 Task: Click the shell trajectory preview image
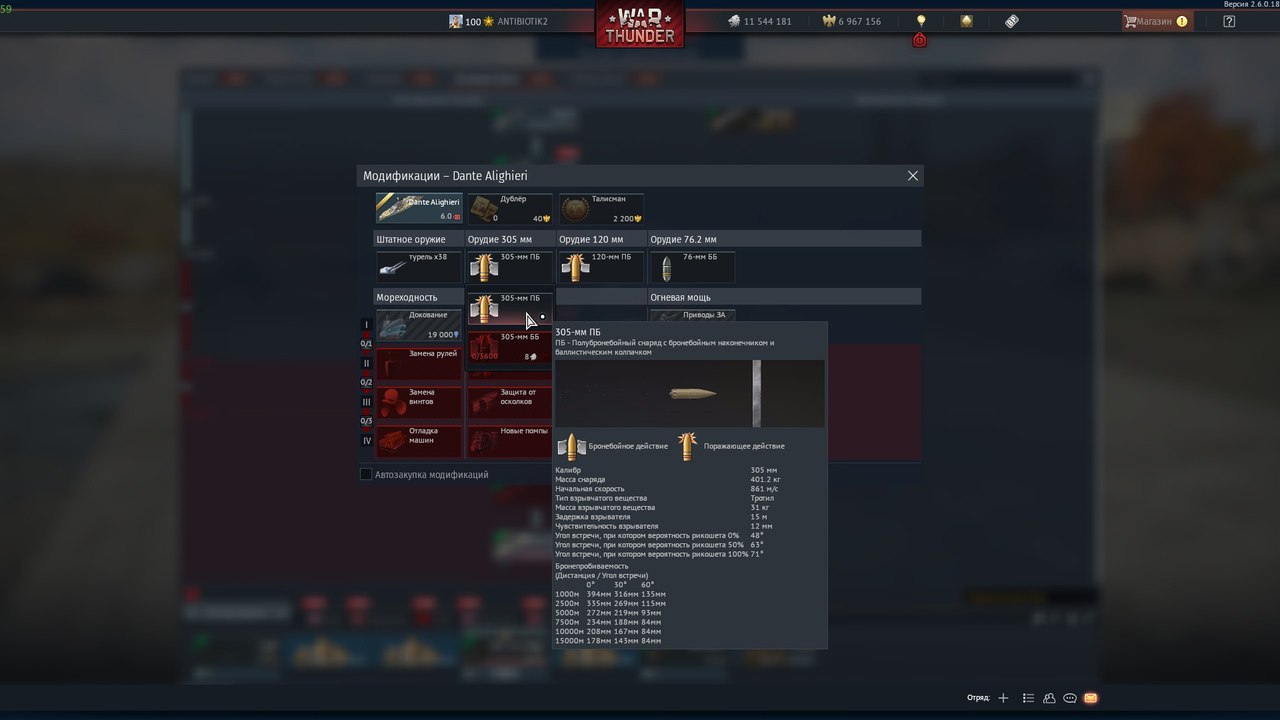pos(690,394)
